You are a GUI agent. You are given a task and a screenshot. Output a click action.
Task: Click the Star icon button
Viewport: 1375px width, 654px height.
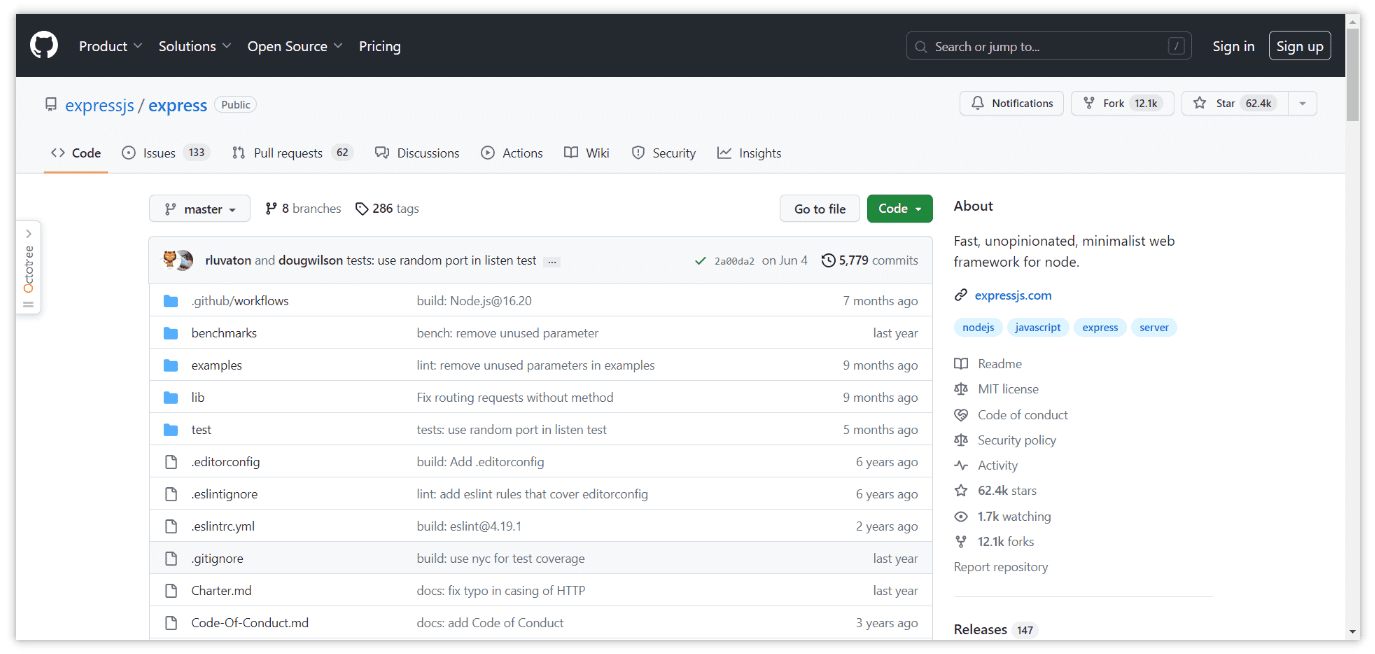pyautogui.click(x=1199, y=103)
